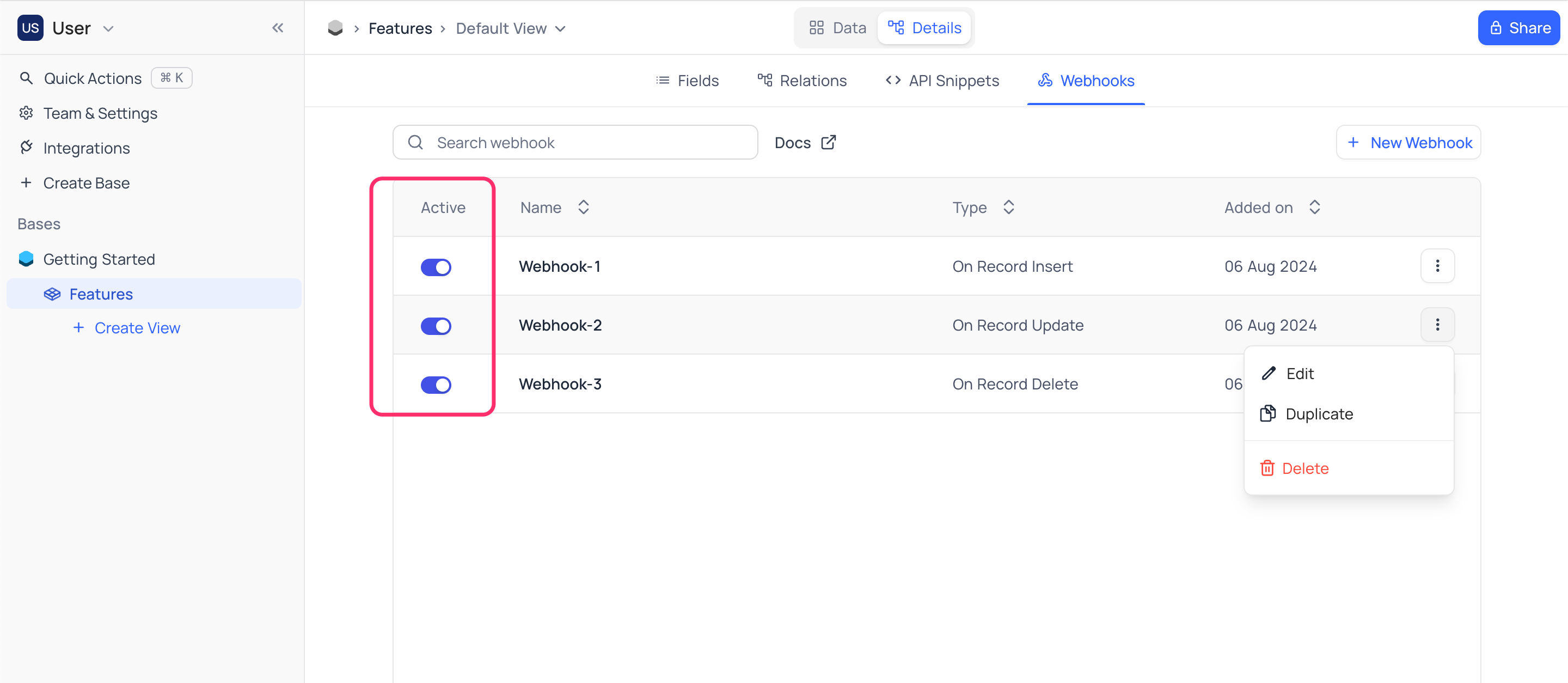1568x683 pixels.
Task: Click the Search webhook input field
Action: (x=577, y=142)
